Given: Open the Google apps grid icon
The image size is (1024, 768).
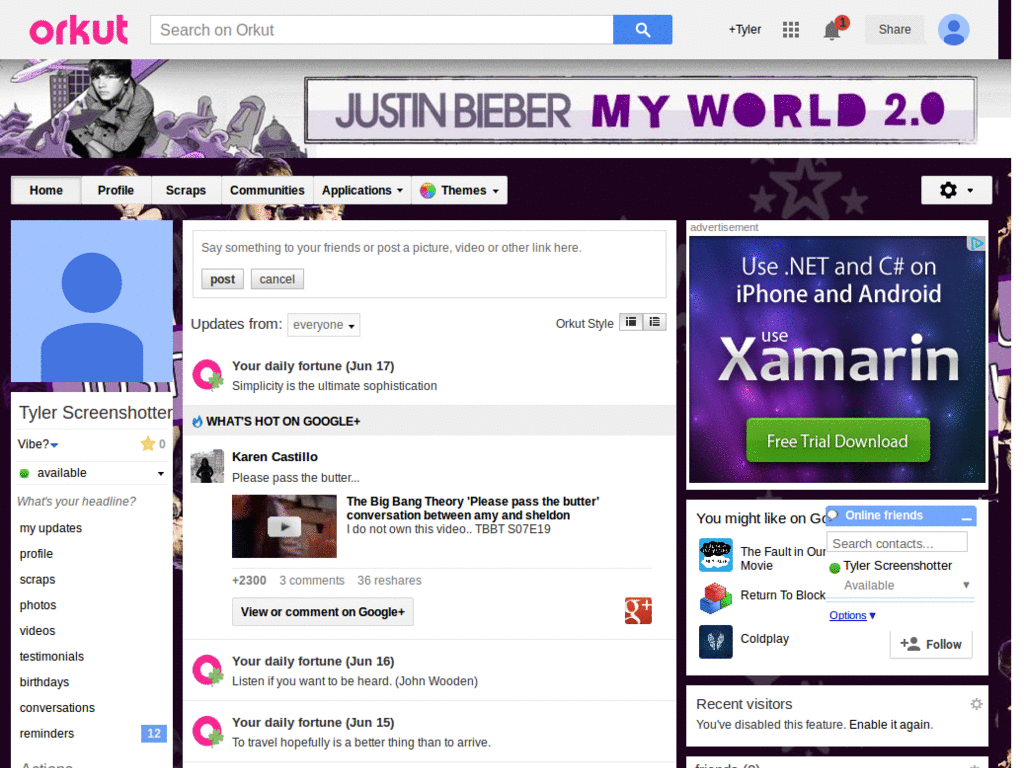Looking at the screenshot, I should [790, 29].
